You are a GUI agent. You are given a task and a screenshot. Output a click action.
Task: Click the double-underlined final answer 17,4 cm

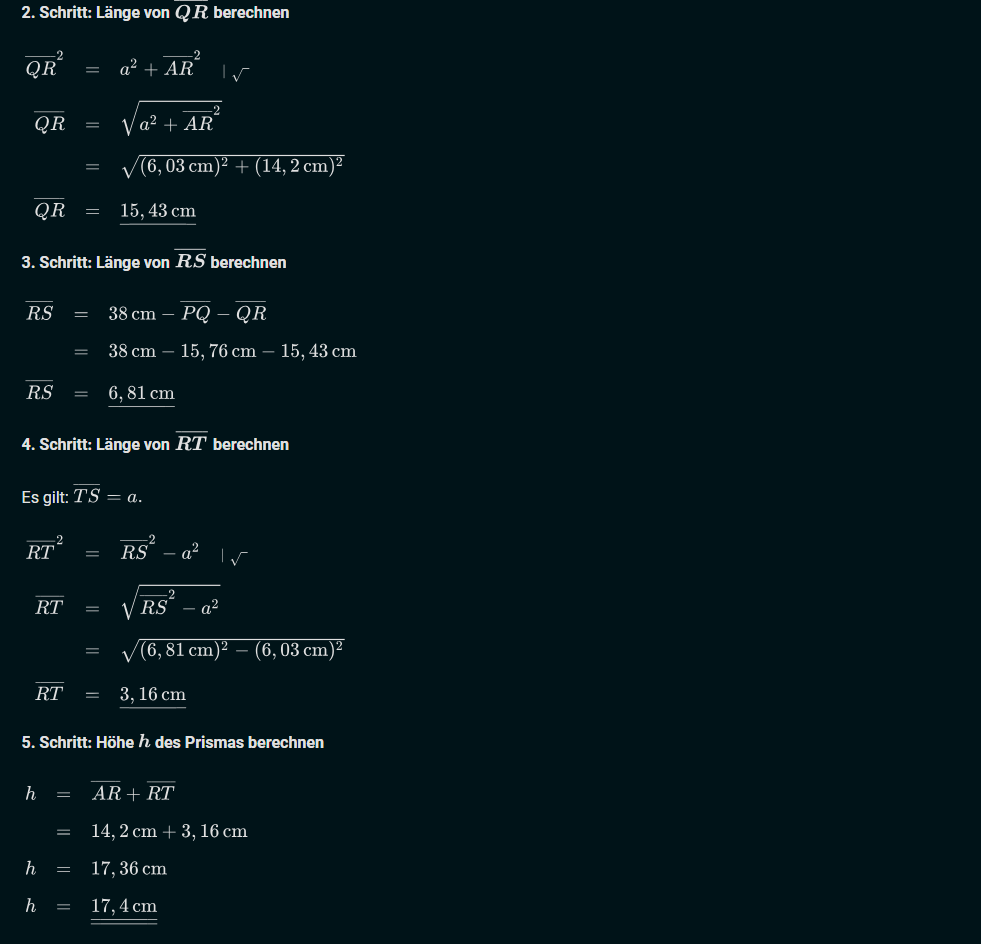124,906
